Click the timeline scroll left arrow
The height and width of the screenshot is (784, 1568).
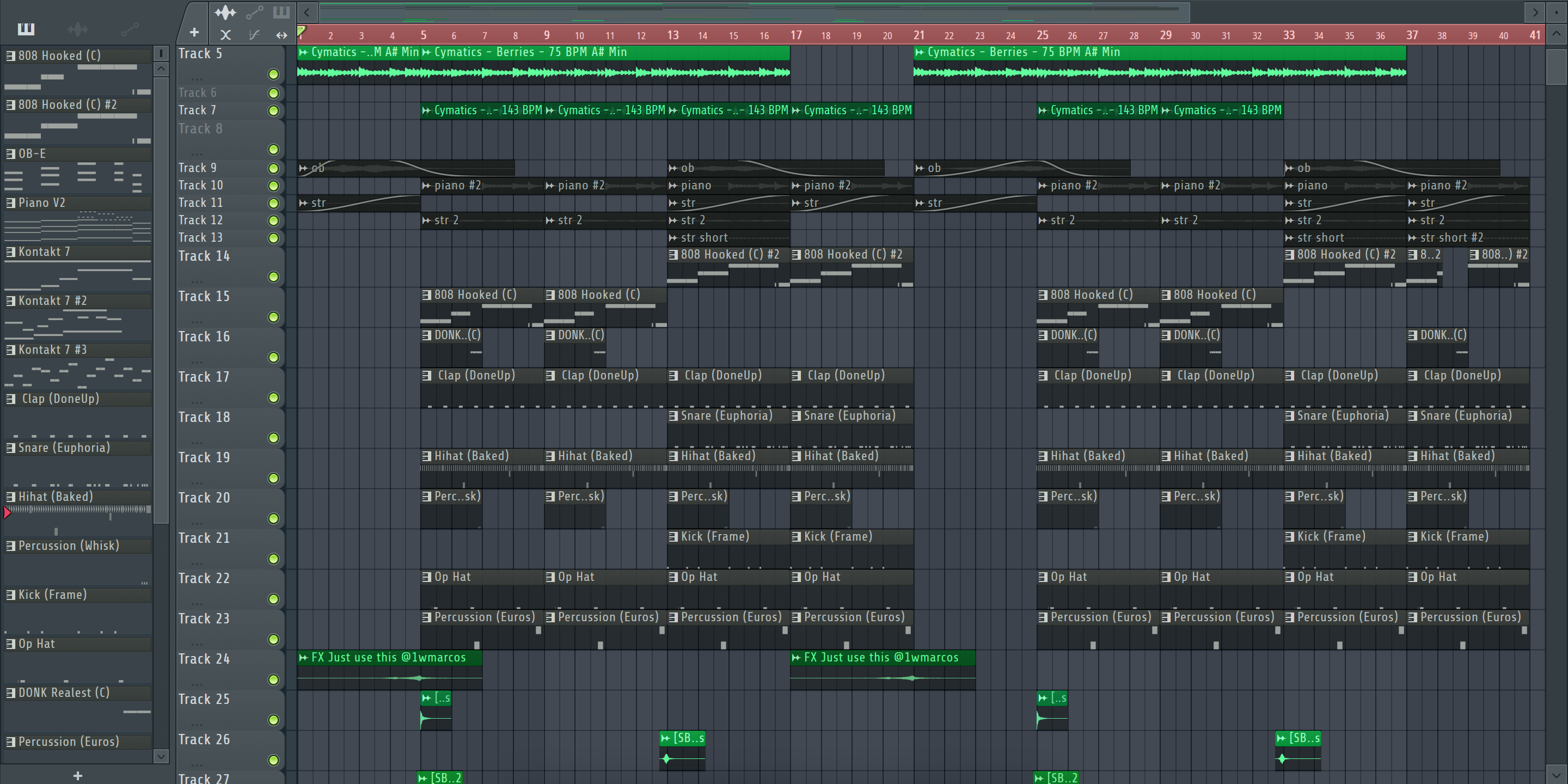tap(307, 12)
